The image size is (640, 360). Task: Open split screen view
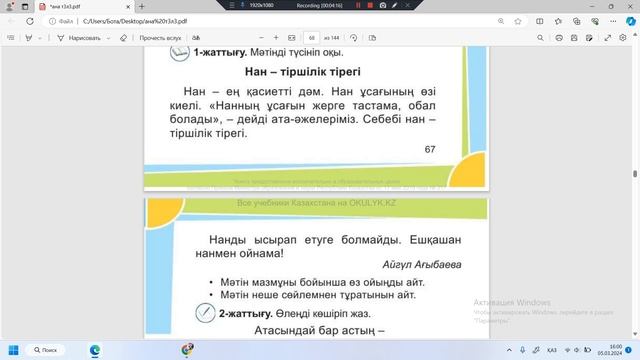(x=540, y=21)
